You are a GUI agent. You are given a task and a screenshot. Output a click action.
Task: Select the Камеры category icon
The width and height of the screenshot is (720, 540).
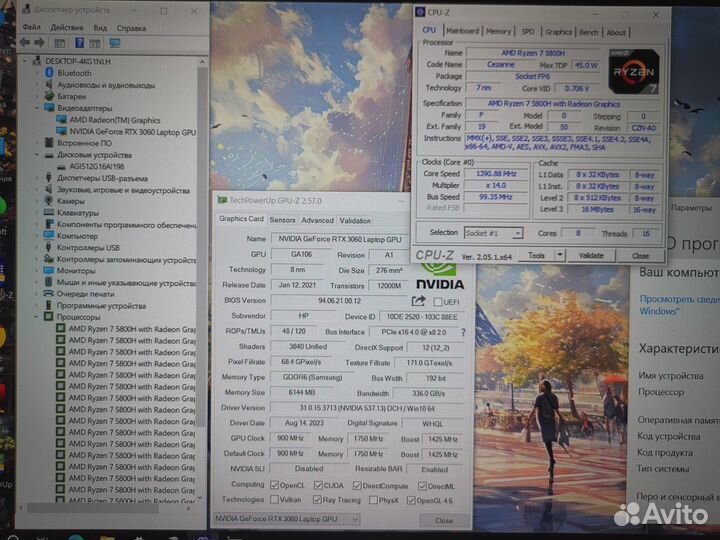point(49,201)
